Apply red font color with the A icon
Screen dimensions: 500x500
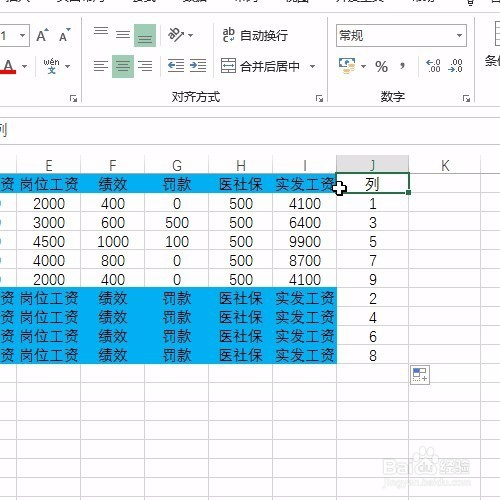(x=8, y=66)
